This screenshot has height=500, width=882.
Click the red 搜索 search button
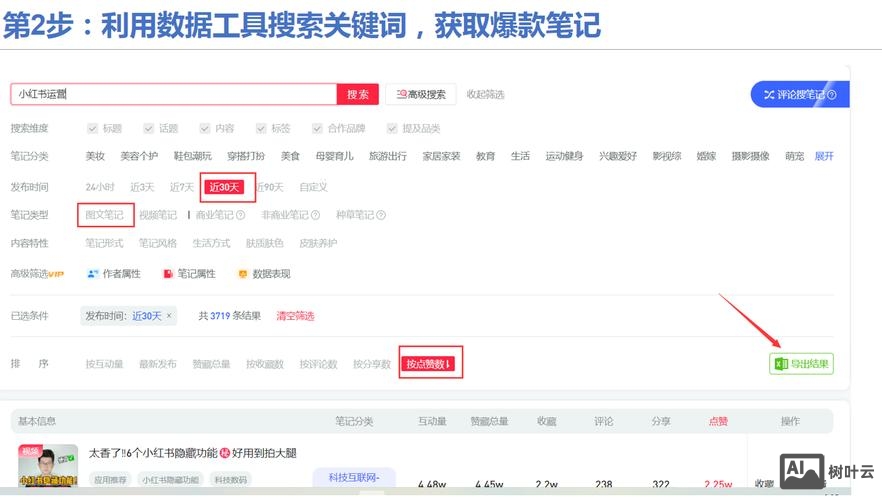tap(358, 94)
